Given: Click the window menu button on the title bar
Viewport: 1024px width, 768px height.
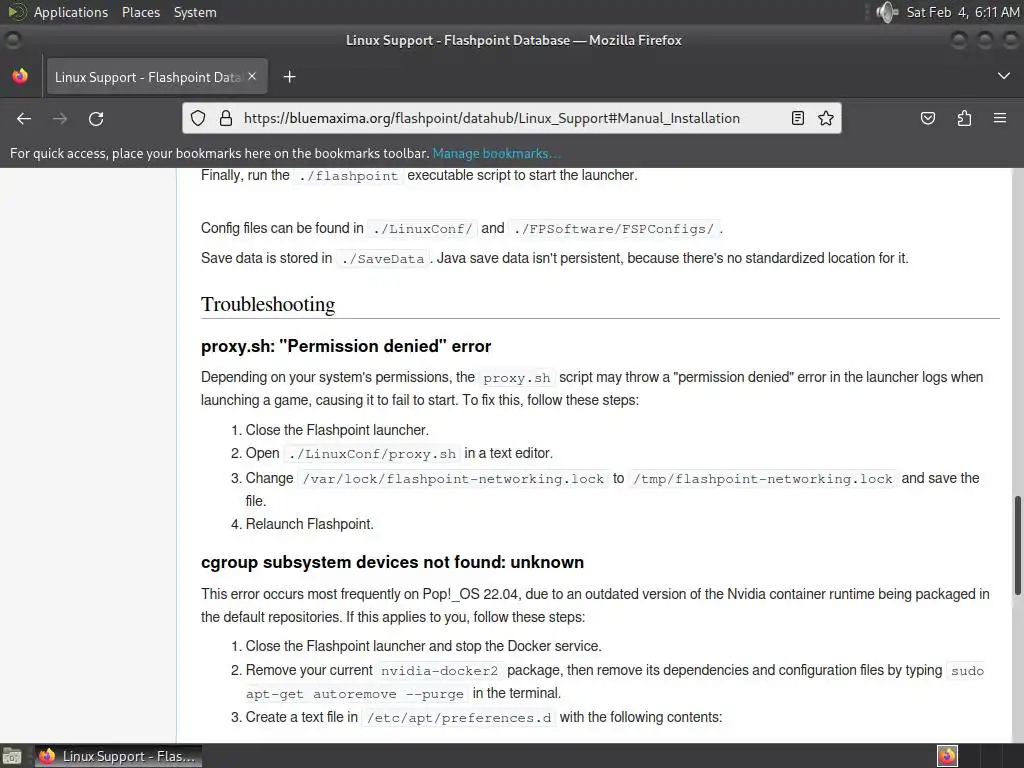Looking at the screenshot, I should (x=12, y=40).
